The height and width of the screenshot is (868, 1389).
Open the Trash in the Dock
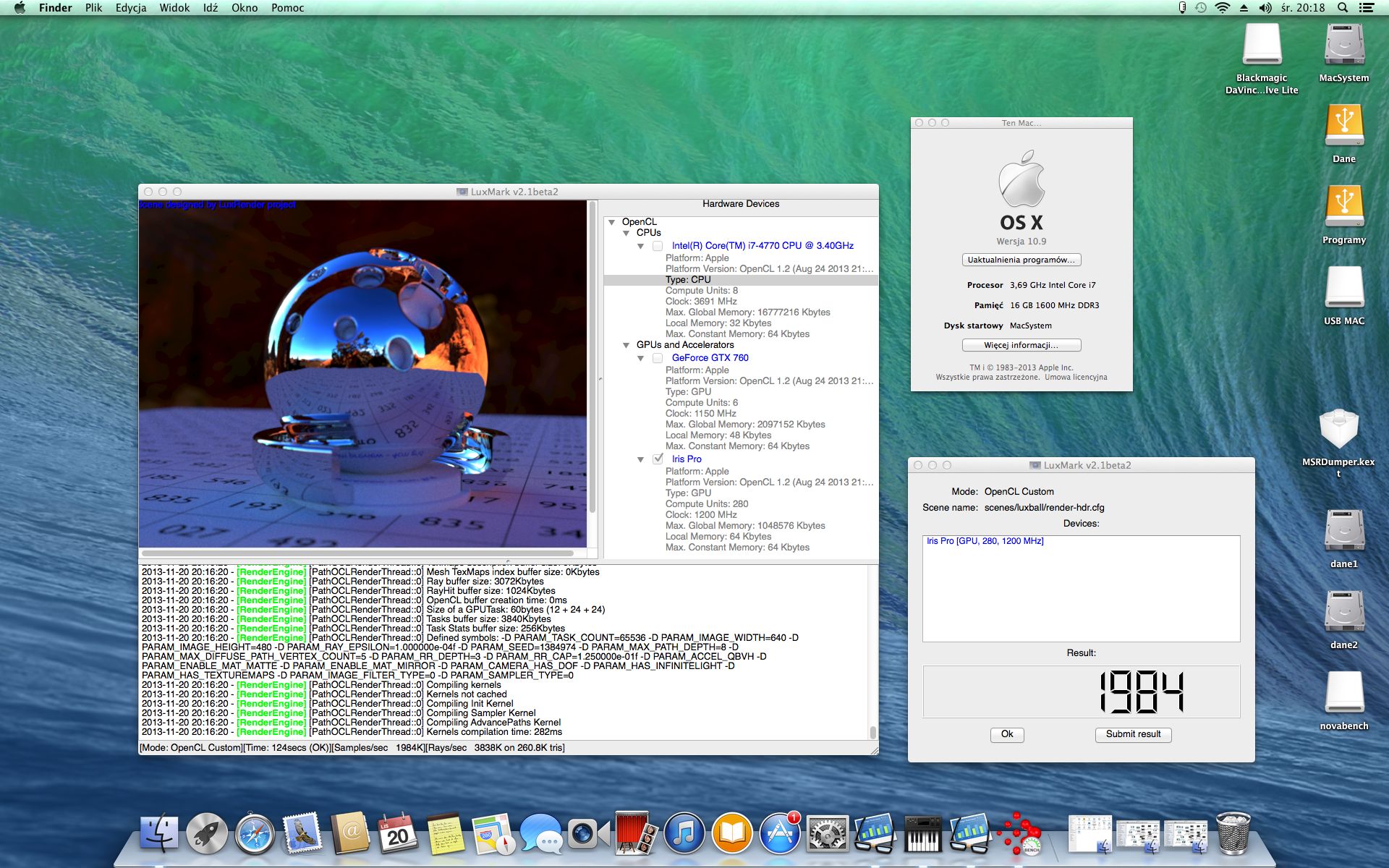(x=1233, y=833)
